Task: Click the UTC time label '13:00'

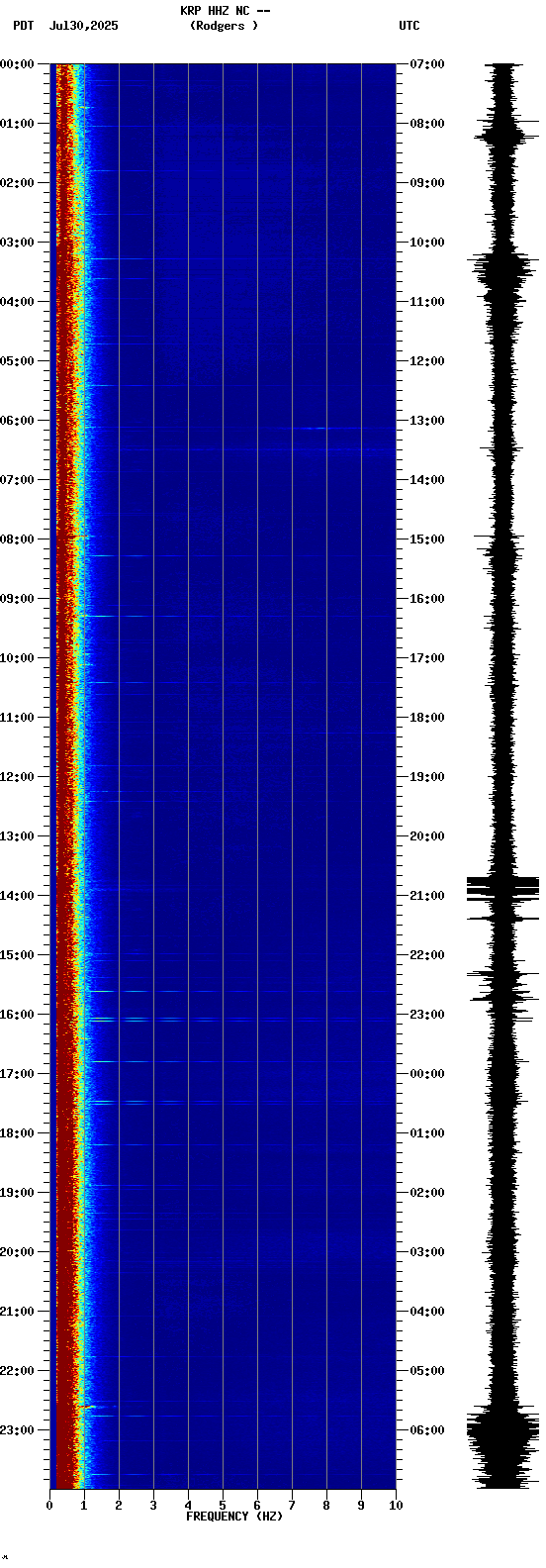Action: [427, 421]
